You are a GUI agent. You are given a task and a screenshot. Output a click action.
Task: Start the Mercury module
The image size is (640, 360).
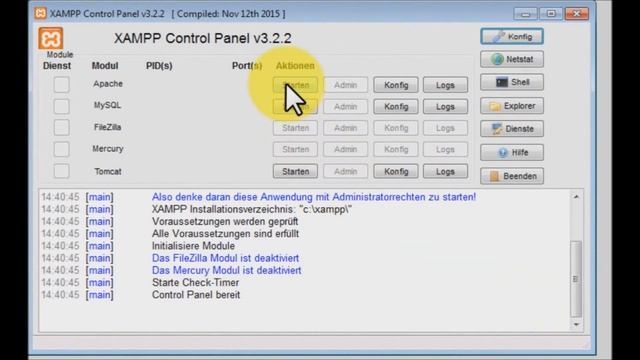click(x=296, y=149)
